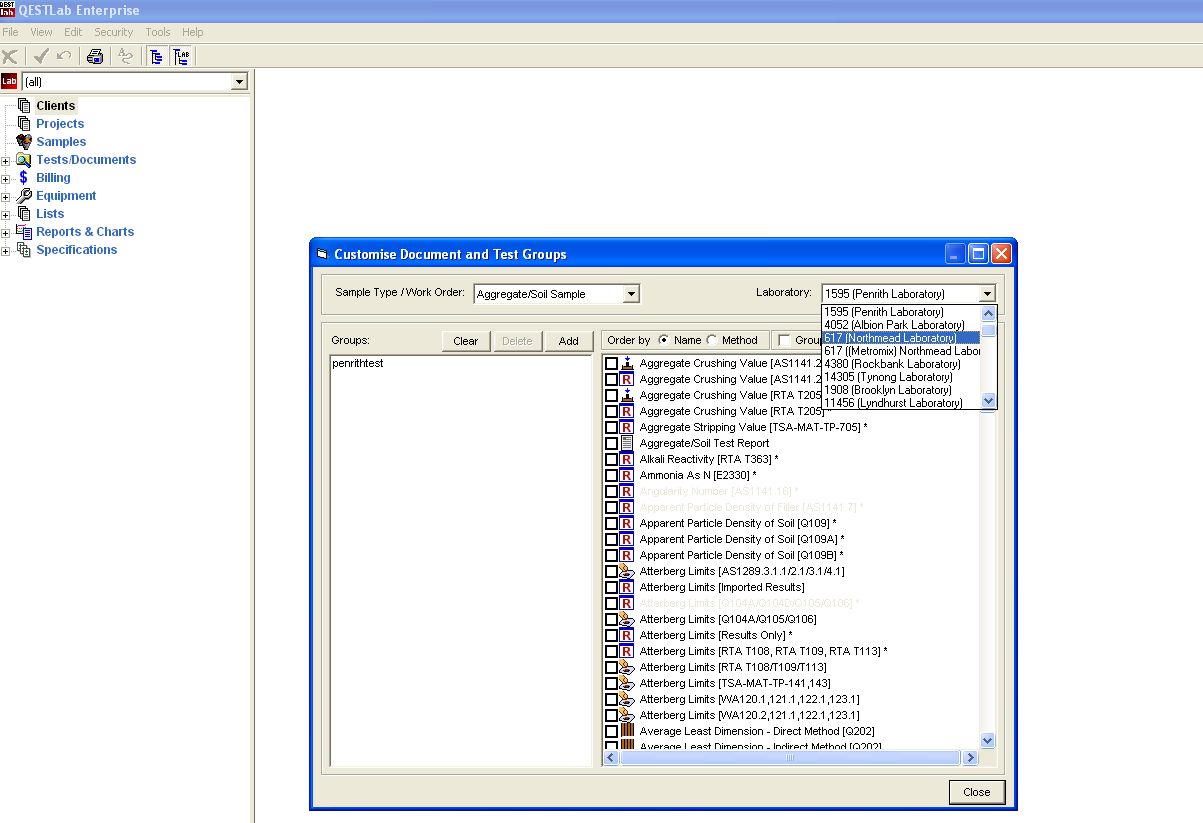Open the Lab (all) filter dropdown
The height and width of the screenshot is (823, 1203).
point(238,82)
